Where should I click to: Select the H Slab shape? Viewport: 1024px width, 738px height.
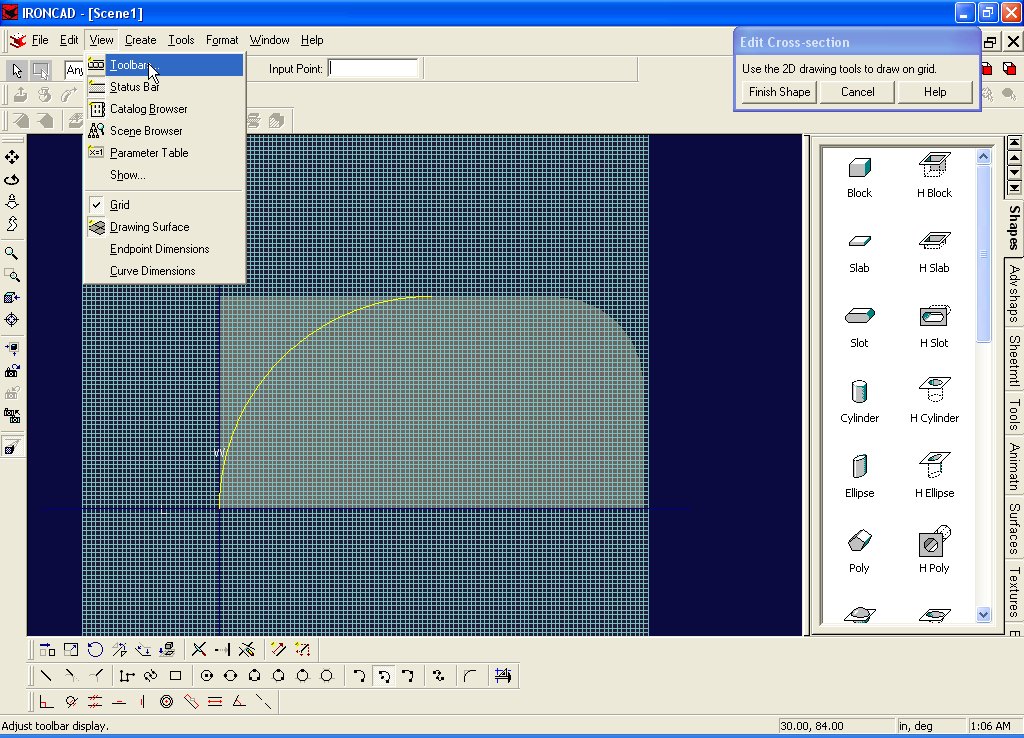point(935,251)
